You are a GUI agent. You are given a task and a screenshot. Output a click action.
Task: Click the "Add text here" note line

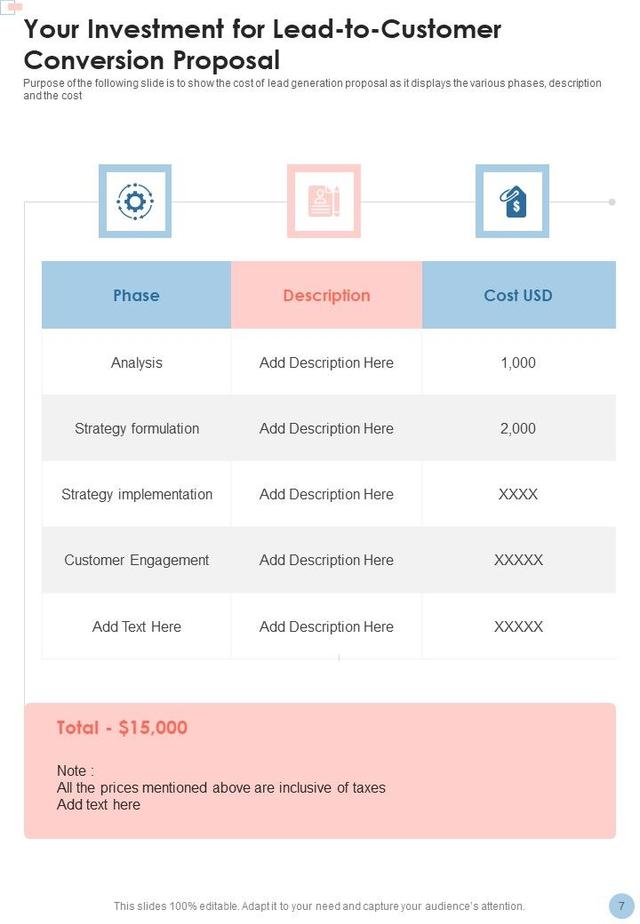click(99, 804)
